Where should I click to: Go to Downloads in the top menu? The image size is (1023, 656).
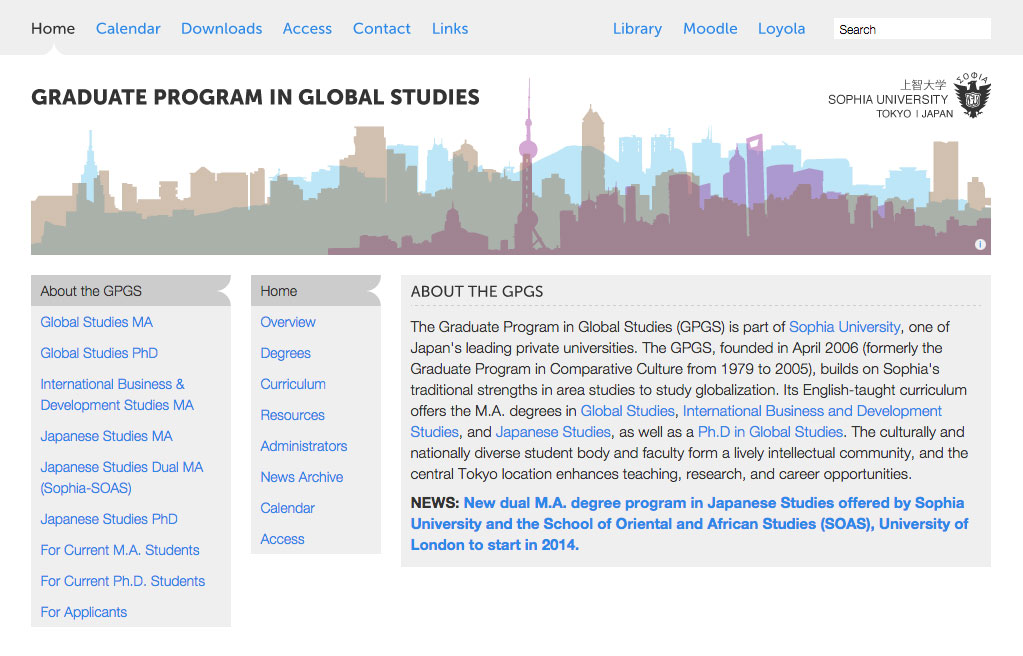click(x=221, y=29)
